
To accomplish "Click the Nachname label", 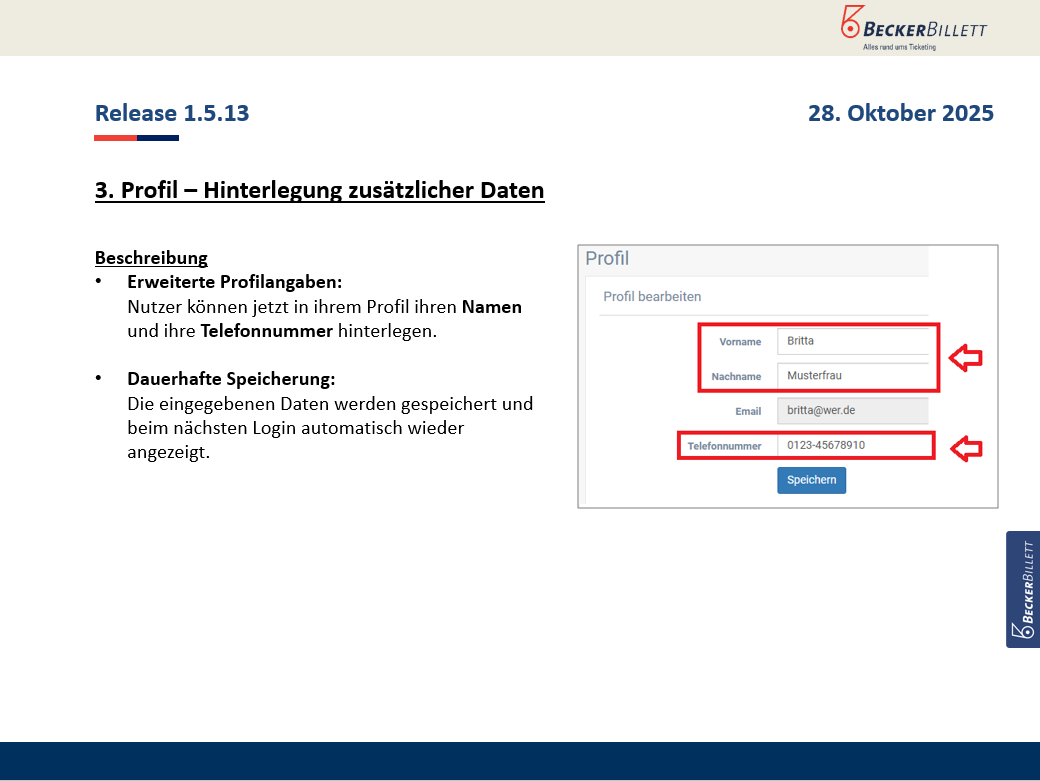I will pos(737,377).
